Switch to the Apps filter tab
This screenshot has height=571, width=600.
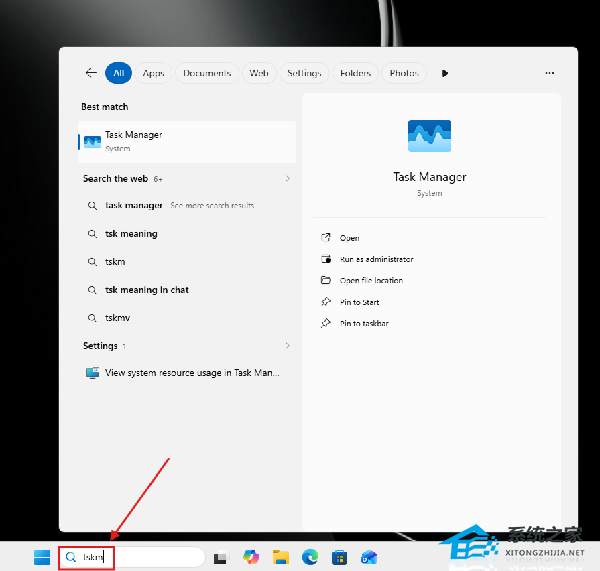[x=153, y=73]
